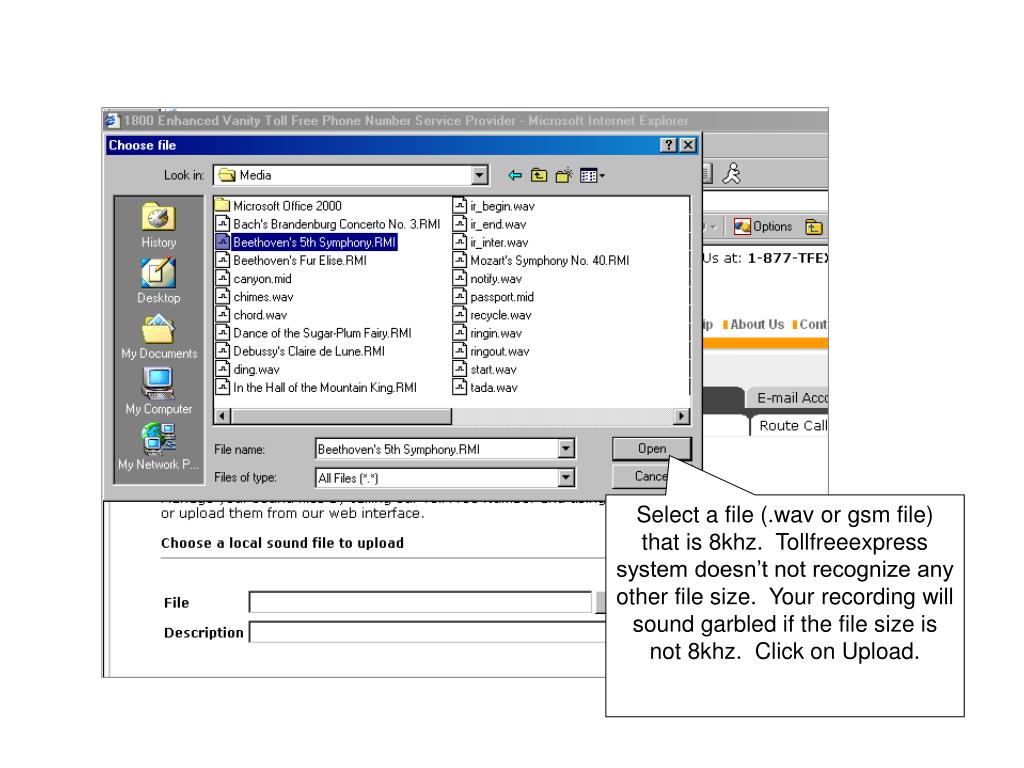Open the View Menu button

(592, 176)
